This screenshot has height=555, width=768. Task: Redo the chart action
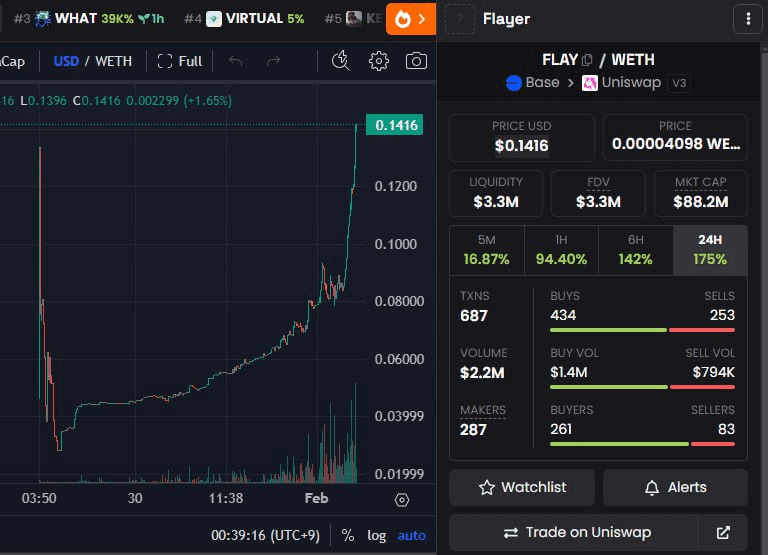pos(273,61)
